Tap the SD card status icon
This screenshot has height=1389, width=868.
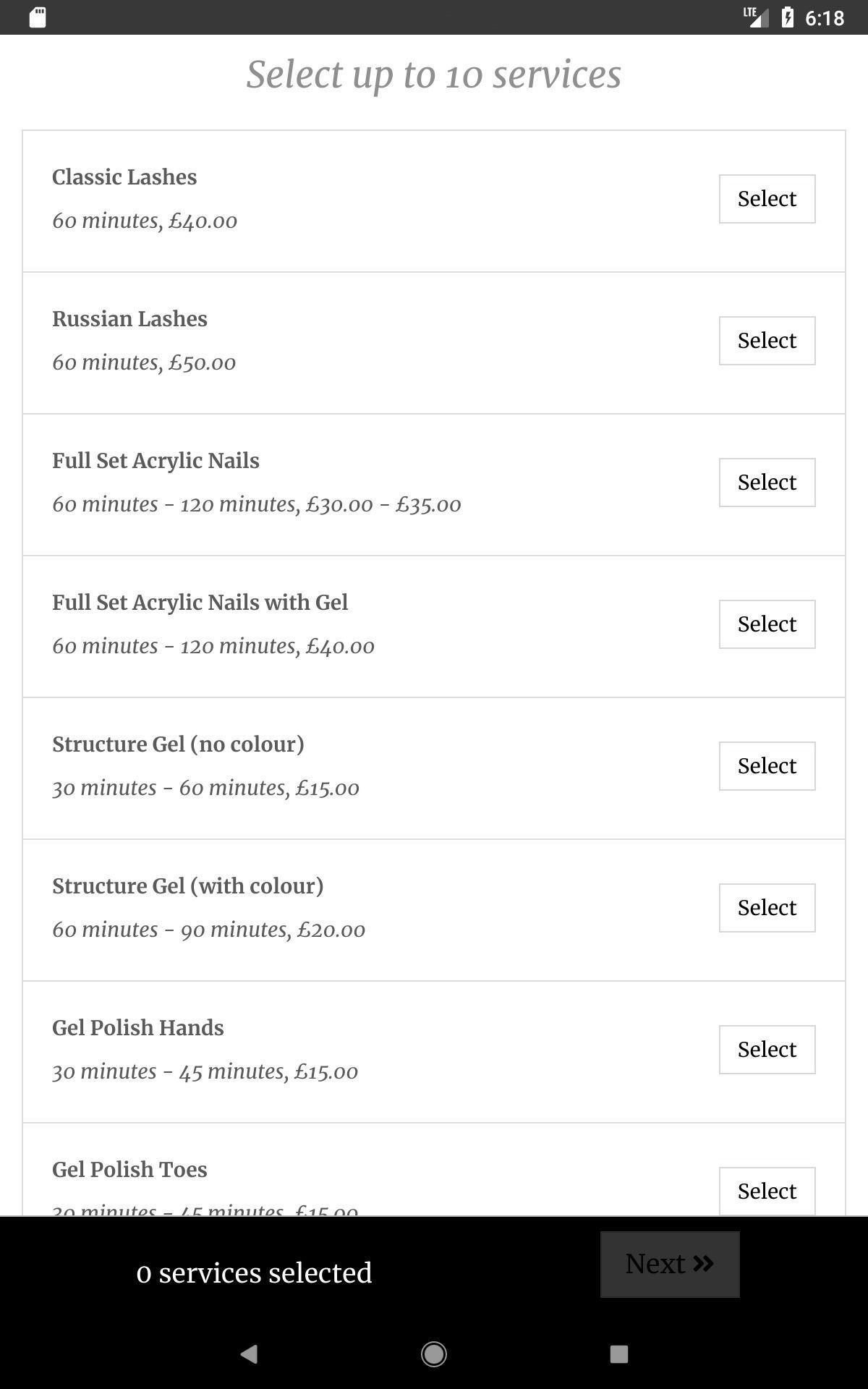[38, 17]
